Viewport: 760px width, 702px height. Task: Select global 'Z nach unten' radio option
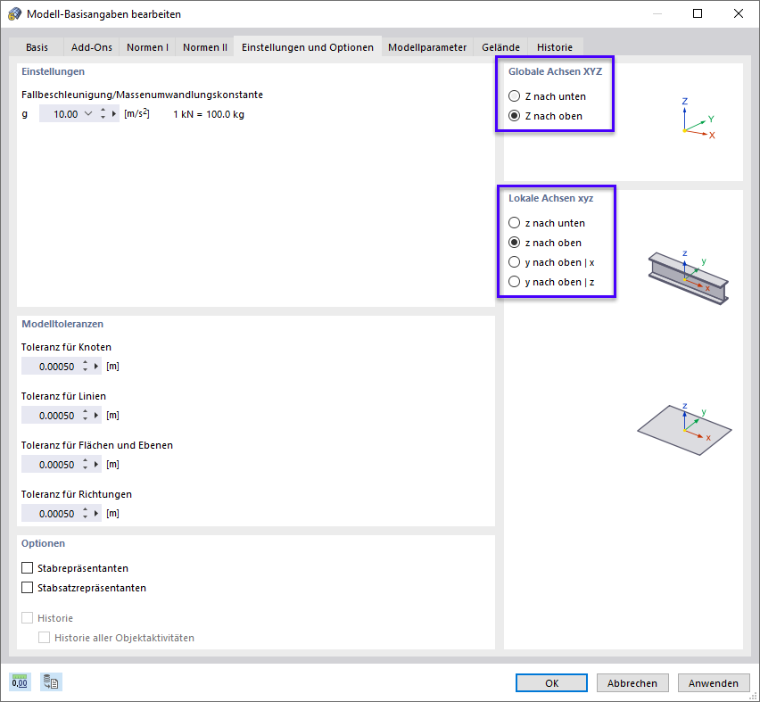pos(514,96)
